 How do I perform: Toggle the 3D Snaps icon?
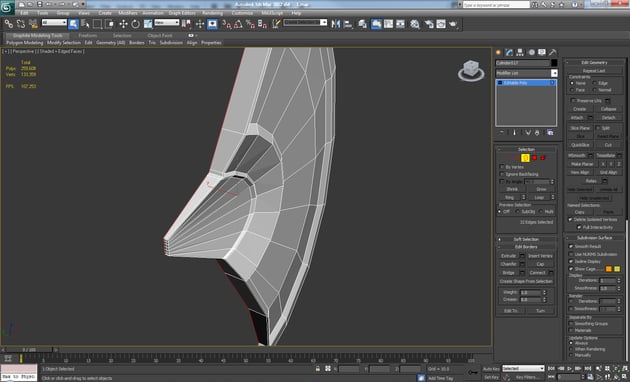tap(227, 24)
